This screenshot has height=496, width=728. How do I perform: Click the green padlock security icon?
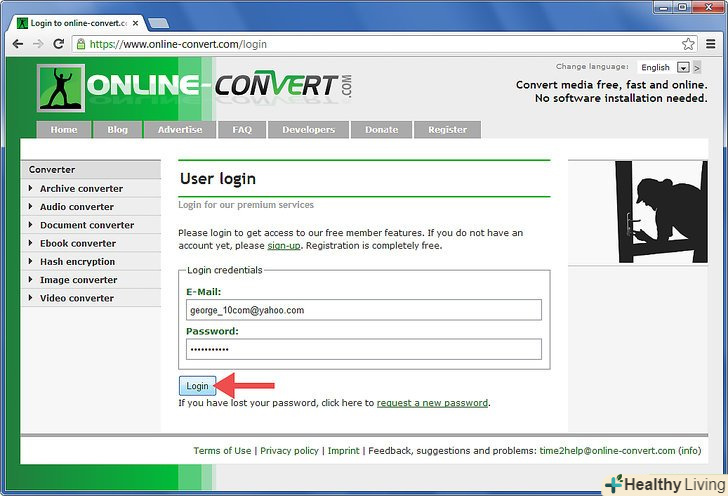pos(81,44)
